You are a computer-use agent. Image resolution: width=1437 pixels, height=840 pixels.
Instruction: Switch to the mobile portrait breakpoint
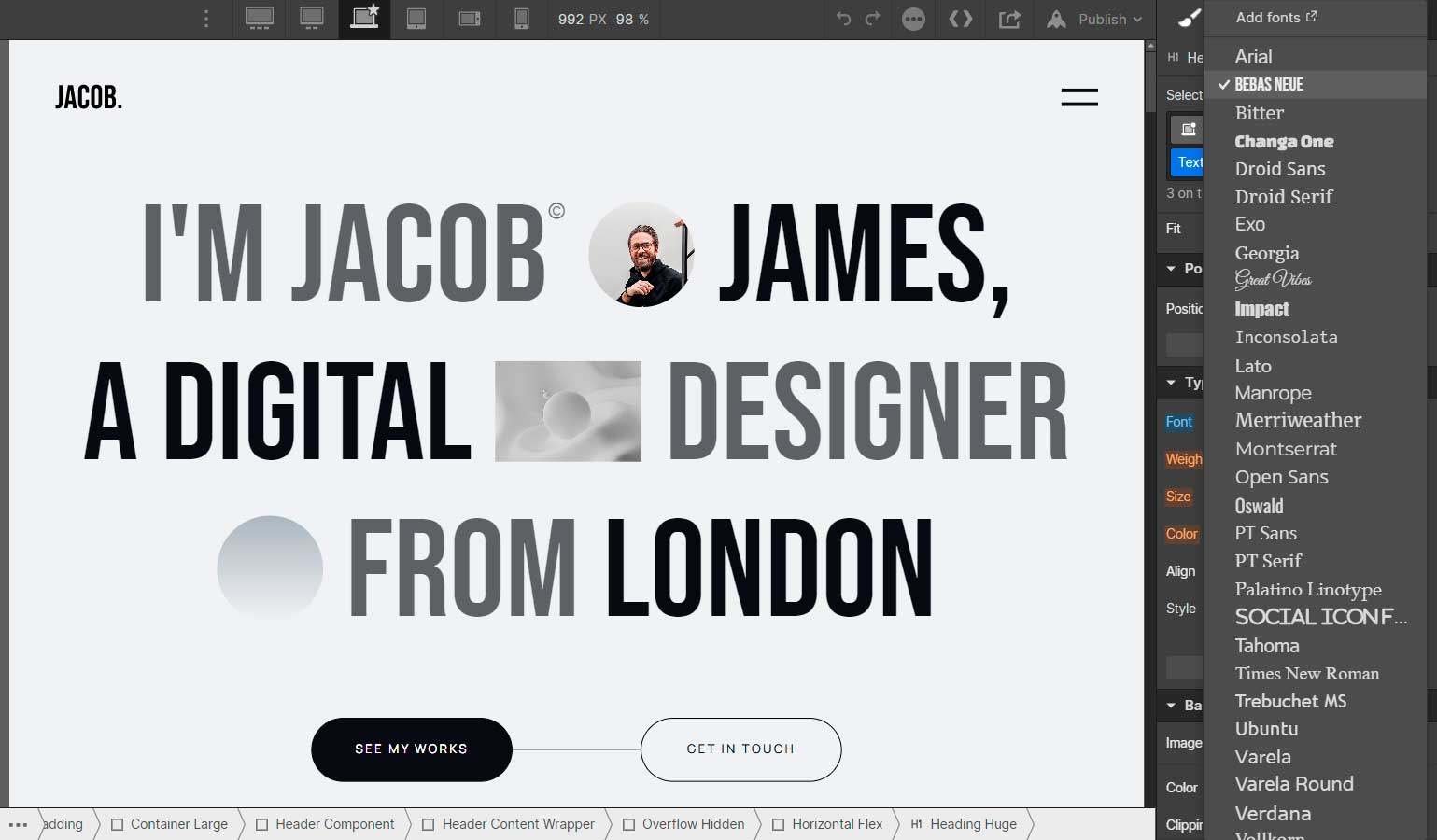coord(521,19)
